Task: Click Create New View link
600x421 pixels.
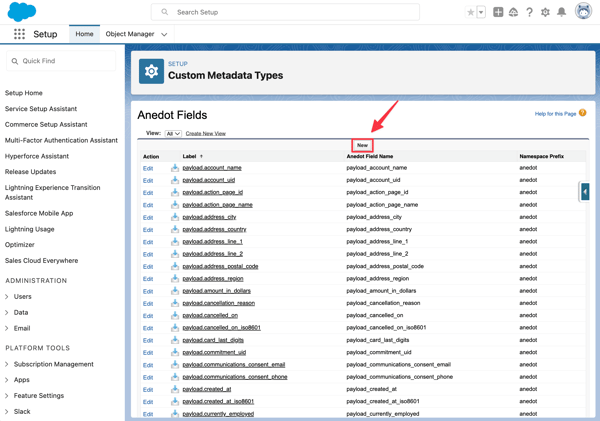Action: tap(205, 134)
